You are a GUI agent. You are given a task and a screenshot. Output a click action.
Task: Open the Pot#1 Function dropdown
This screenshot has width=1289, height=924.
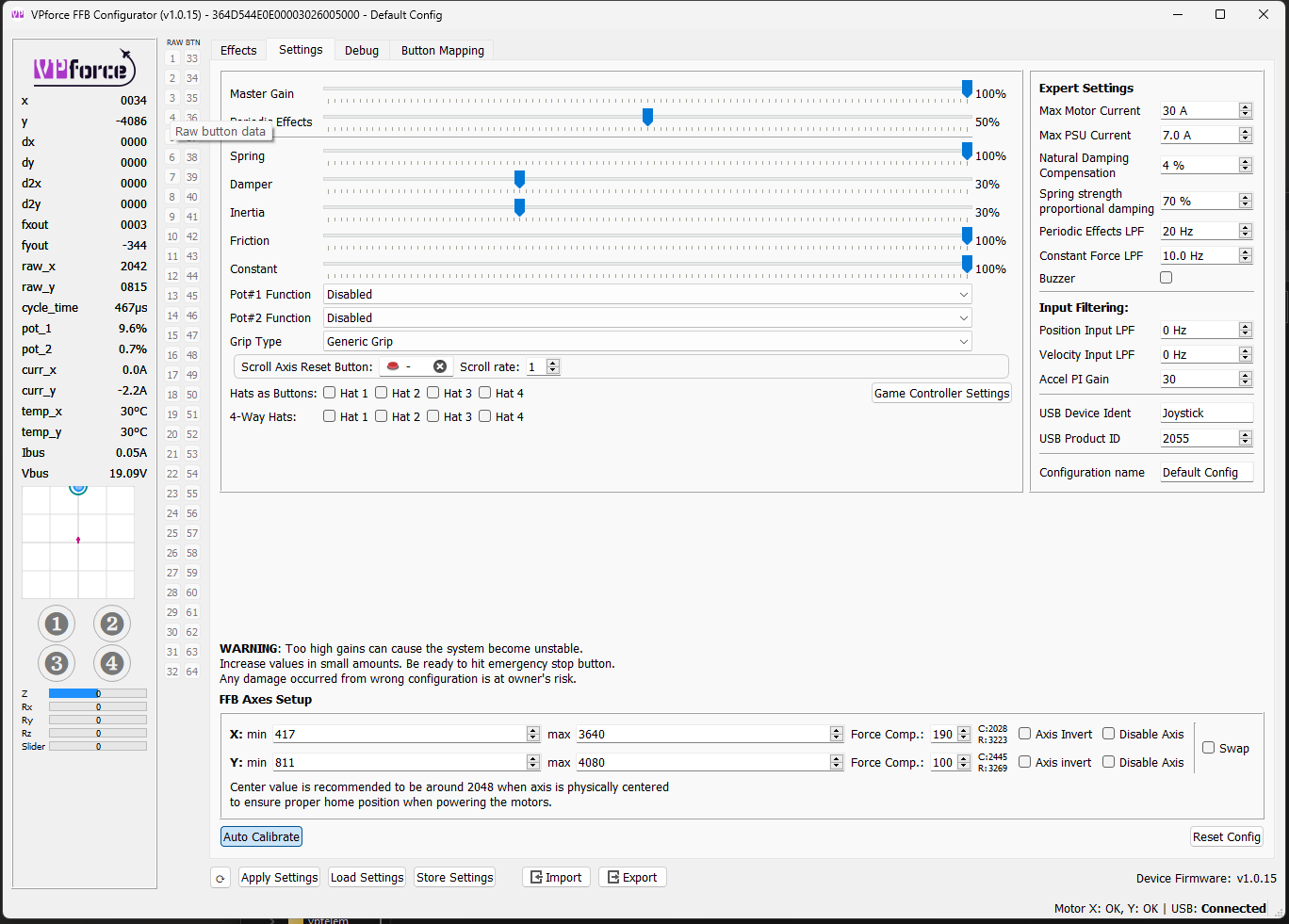[647, 295]
